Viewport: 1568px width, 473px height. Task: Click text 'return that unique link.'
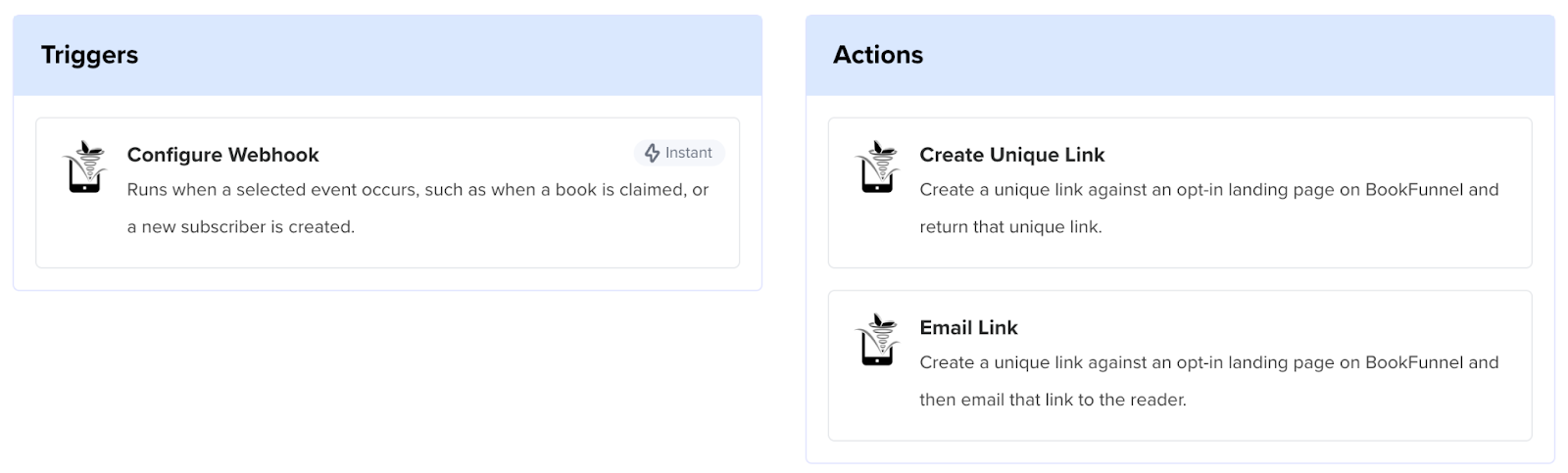pos(1010,227)
